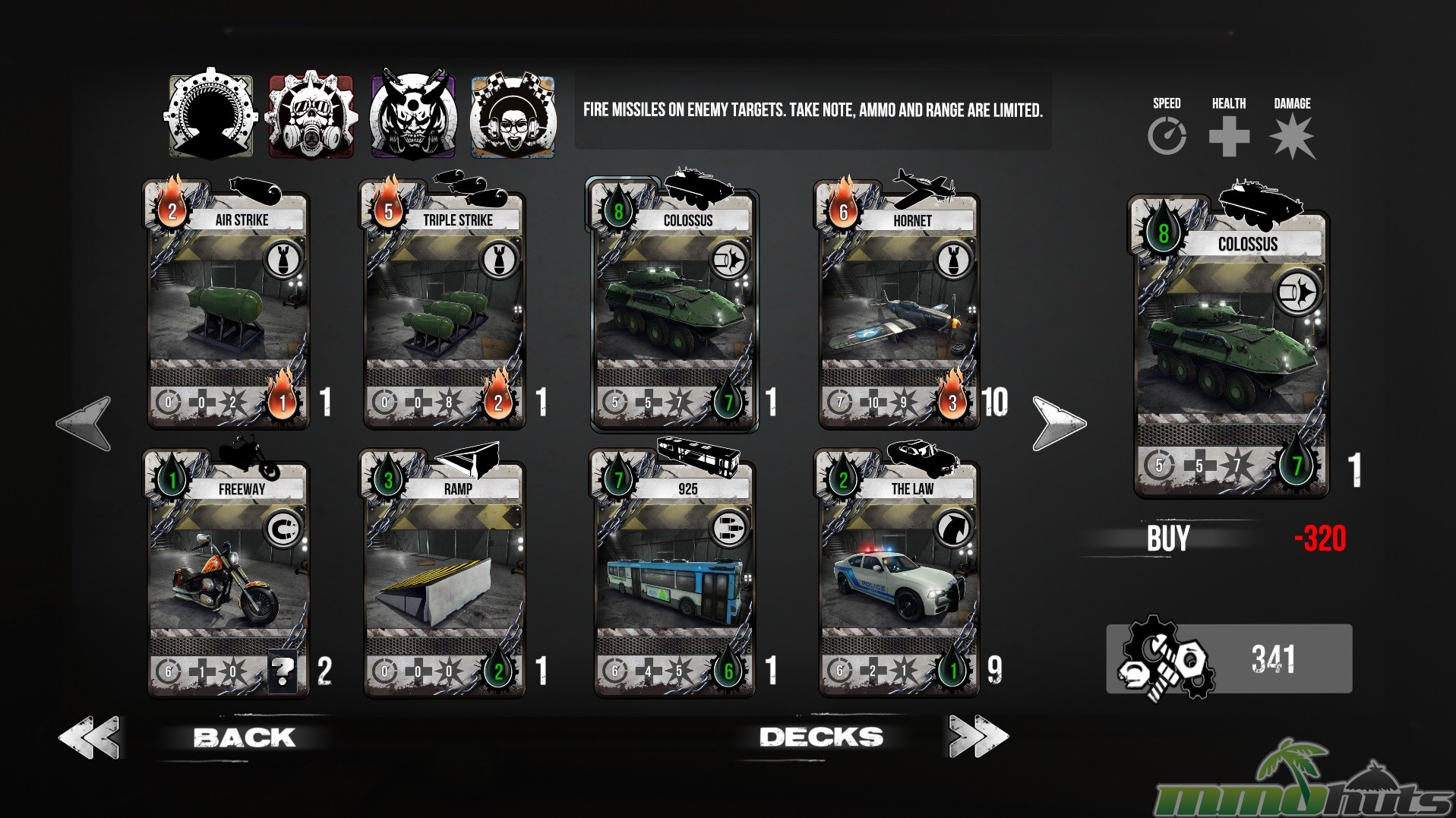1456x818 pixels.
Task: Click the Health plus filter icon
Action: coord(1229,137)
